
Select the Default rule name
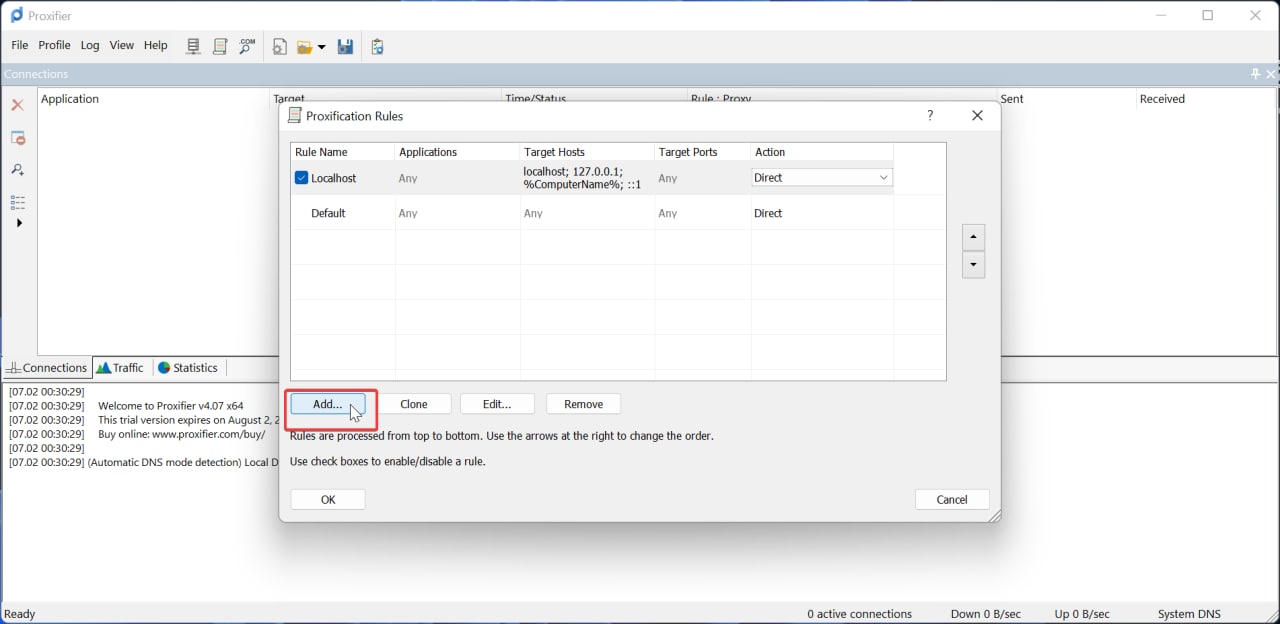coord(328,213)
